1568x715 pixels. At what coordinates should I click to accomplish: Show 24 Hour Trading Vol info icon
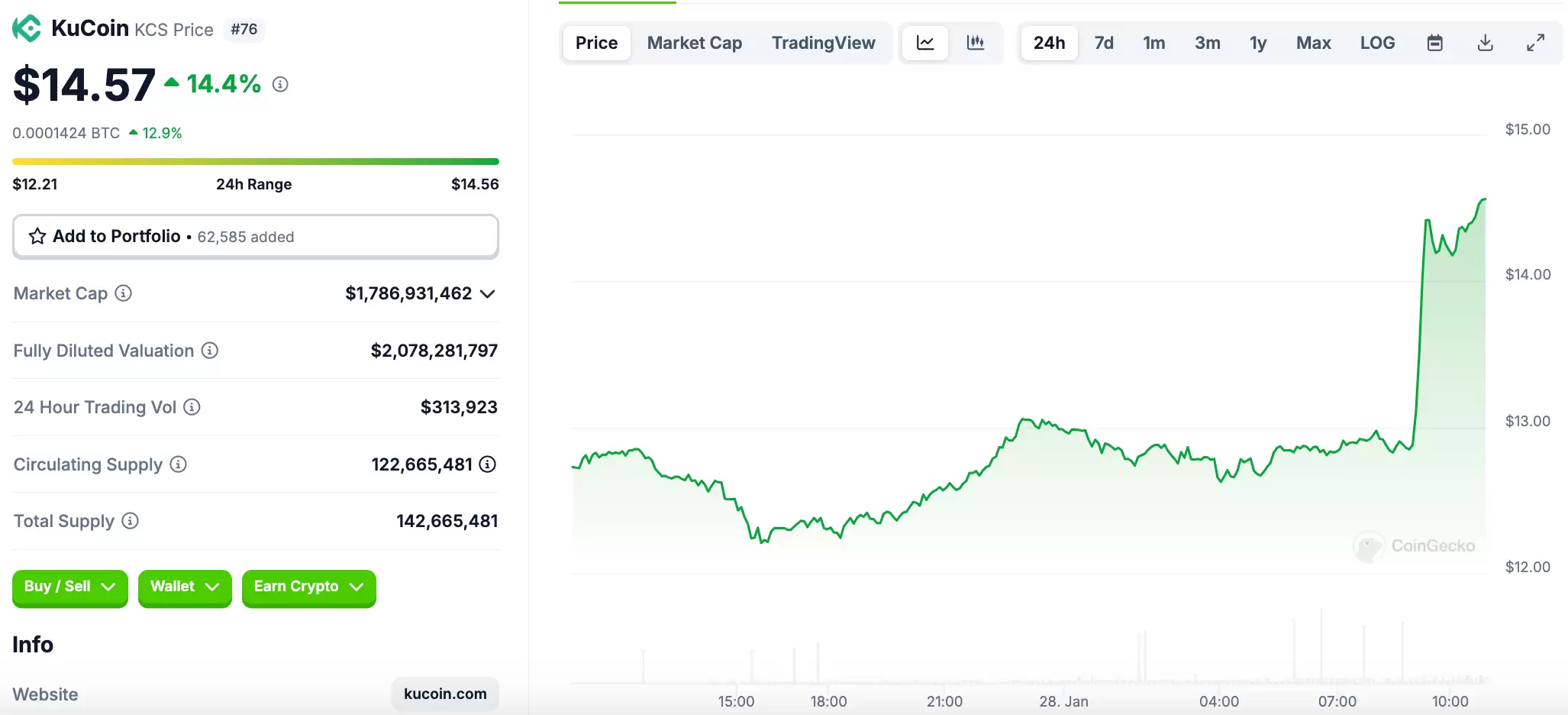point(192,407)
